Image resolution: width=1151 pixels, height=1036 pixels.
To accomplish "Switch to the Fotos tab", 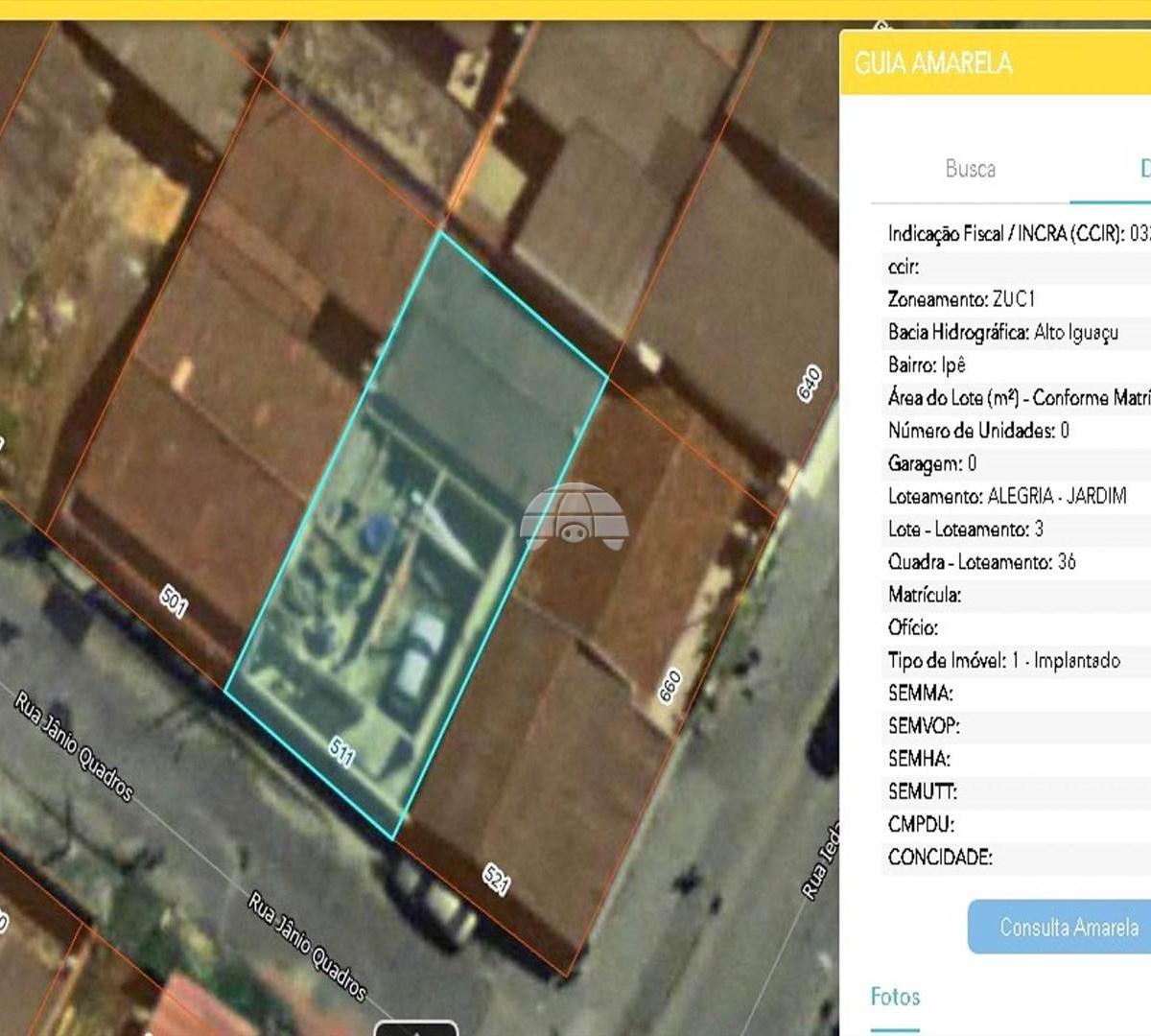I will pyautogui.click(x=895, y=998).
